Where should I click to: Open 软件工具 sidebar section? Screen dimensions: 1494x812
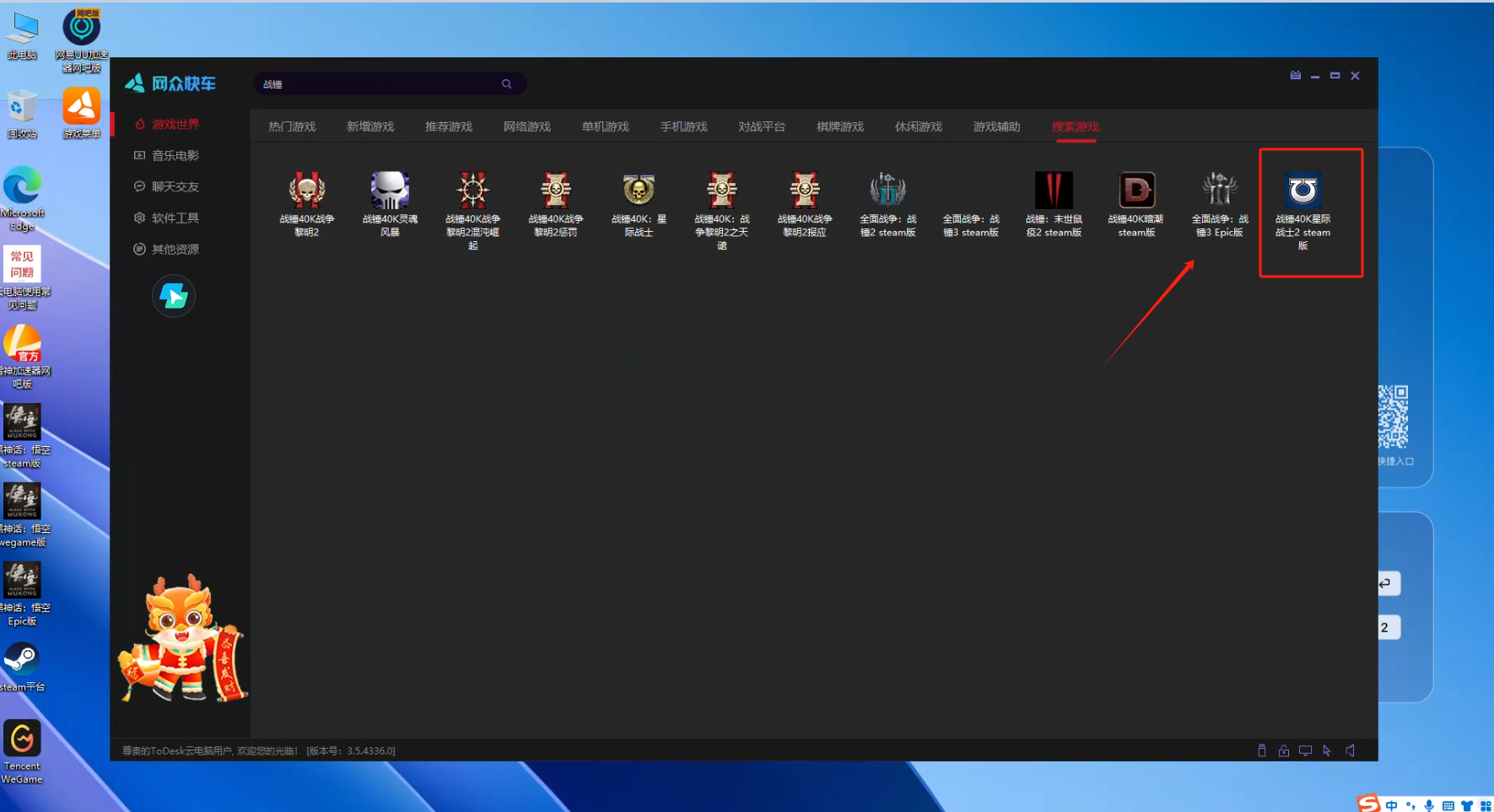[167, 218]
